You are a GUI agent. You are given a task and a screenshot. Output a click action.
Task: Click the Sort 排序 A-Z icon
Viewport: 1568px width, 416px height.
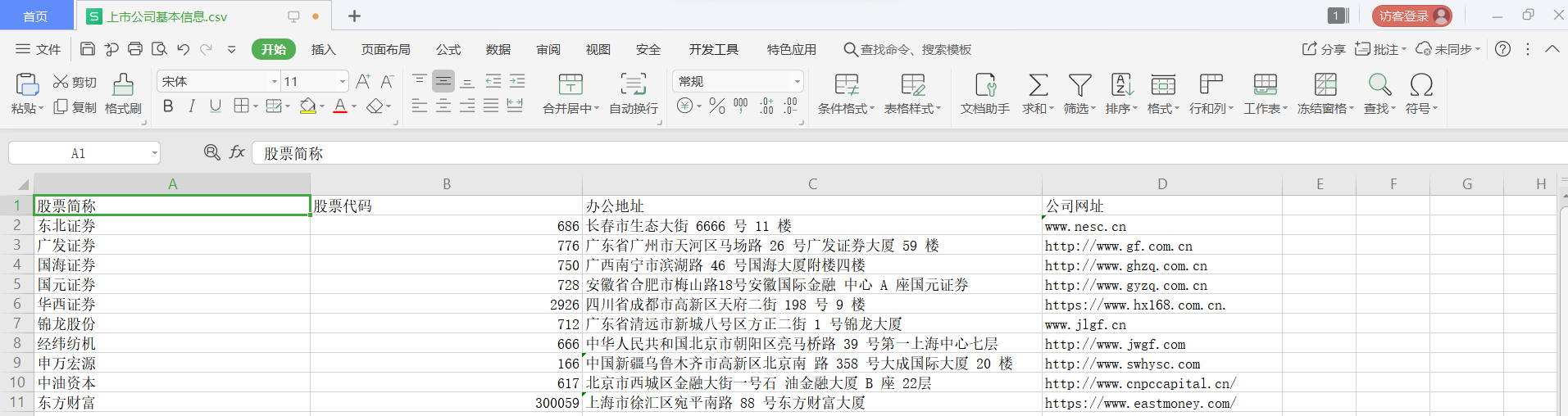tap(1122, 84)
